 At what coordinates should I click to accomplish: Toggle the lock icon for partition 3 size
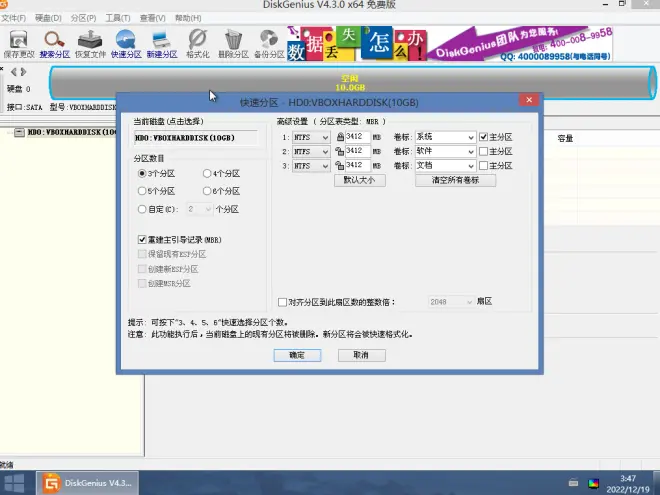(x=340, y=165)
